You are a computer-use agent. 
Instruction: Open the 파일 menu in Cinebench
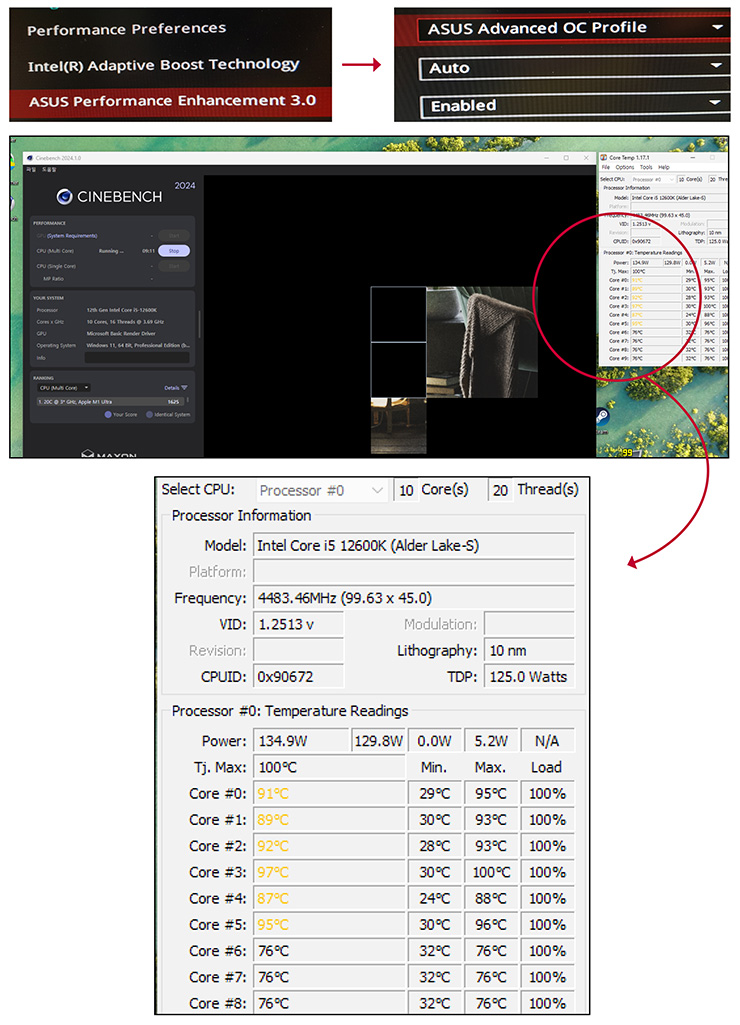[29, 169]
